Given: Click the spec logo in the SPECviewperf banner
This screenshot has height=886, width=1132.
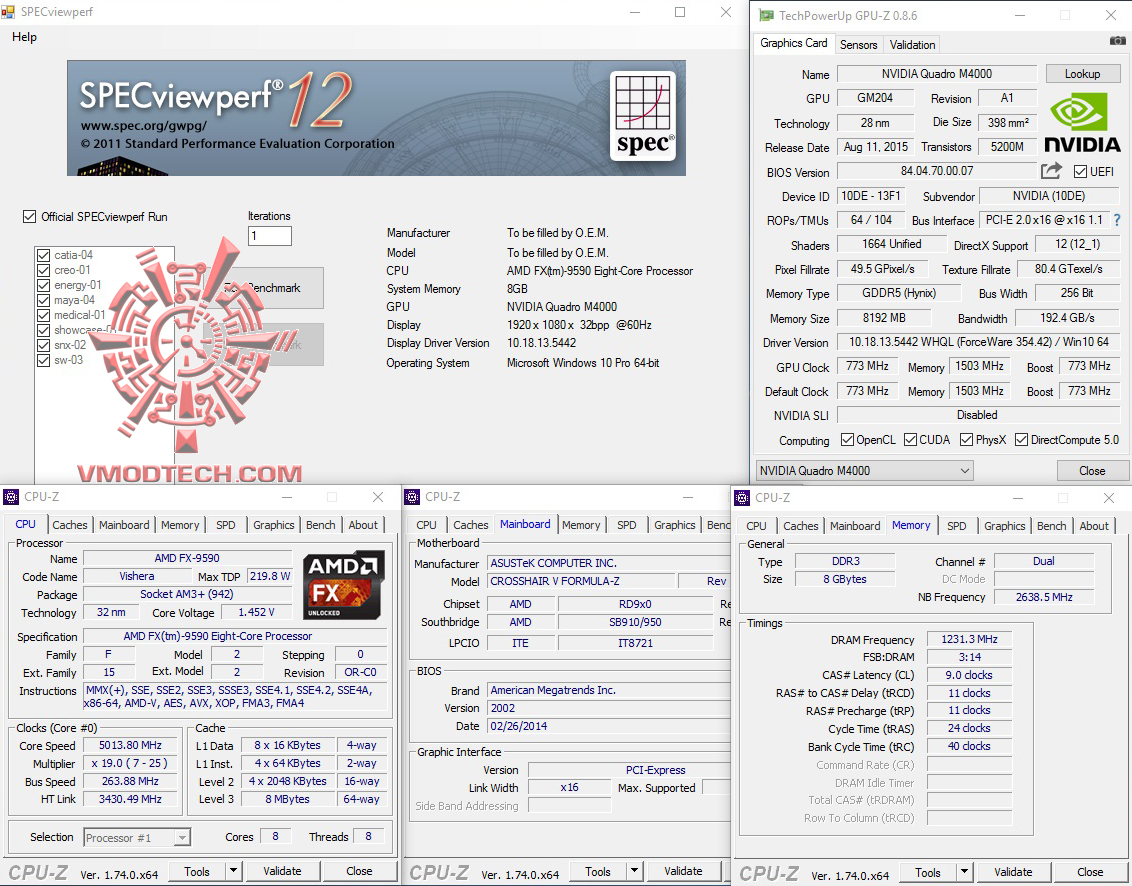Looking at the screenshot, I should coord(643,116).
